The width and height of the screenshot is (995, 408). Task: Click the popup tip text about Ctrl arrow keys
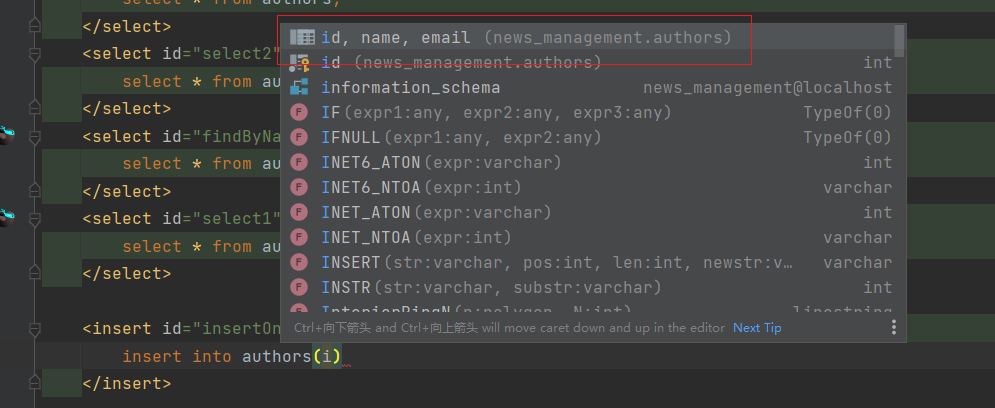(x=509, y=328)
